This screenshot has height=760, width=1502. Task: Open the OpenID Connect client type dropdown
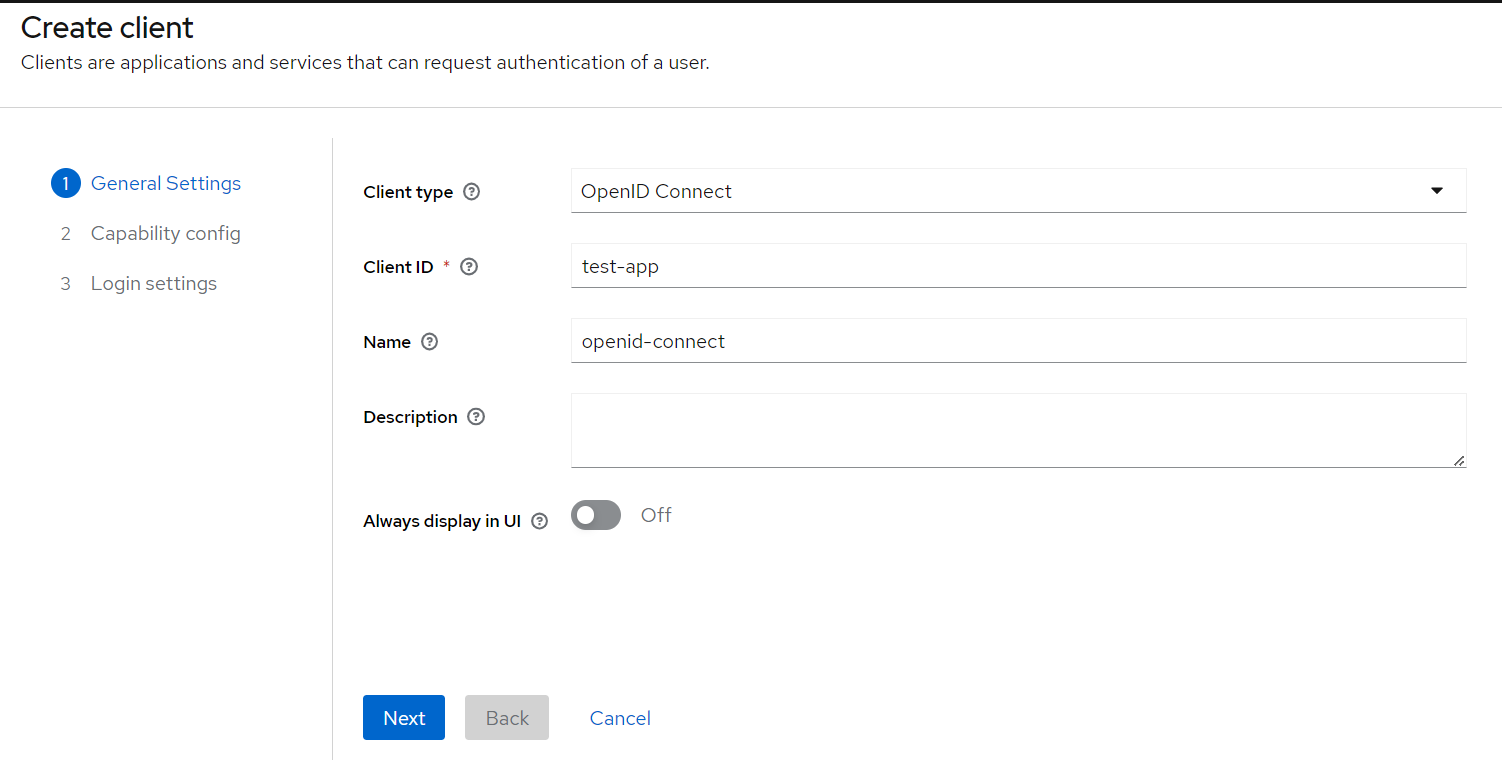[1000, 191]
